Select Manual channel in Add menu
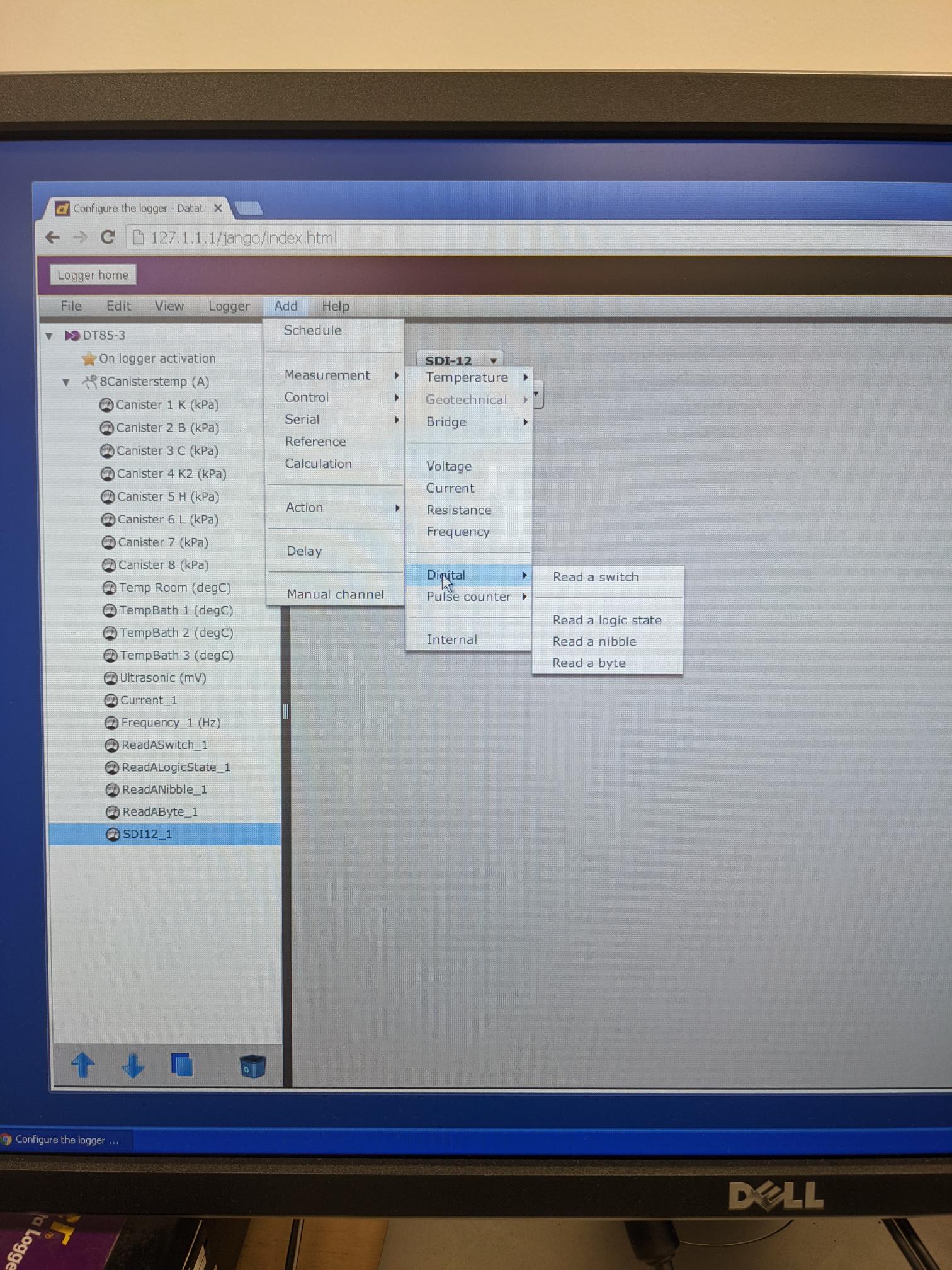 tap(335, 594)
